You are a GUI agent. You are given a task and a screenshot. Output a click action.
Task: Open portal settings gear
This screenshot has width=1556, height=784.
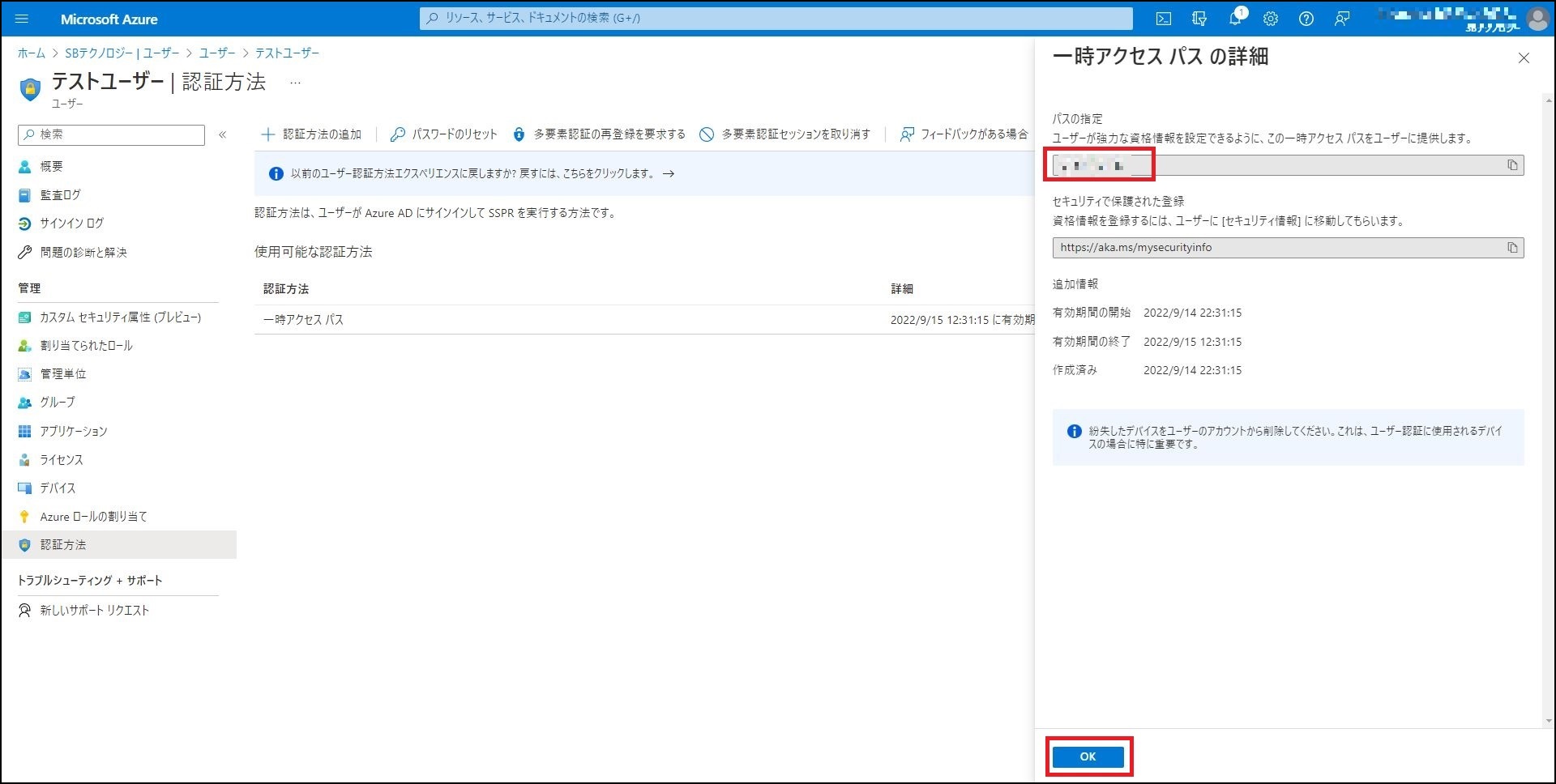click(1271, 19)
